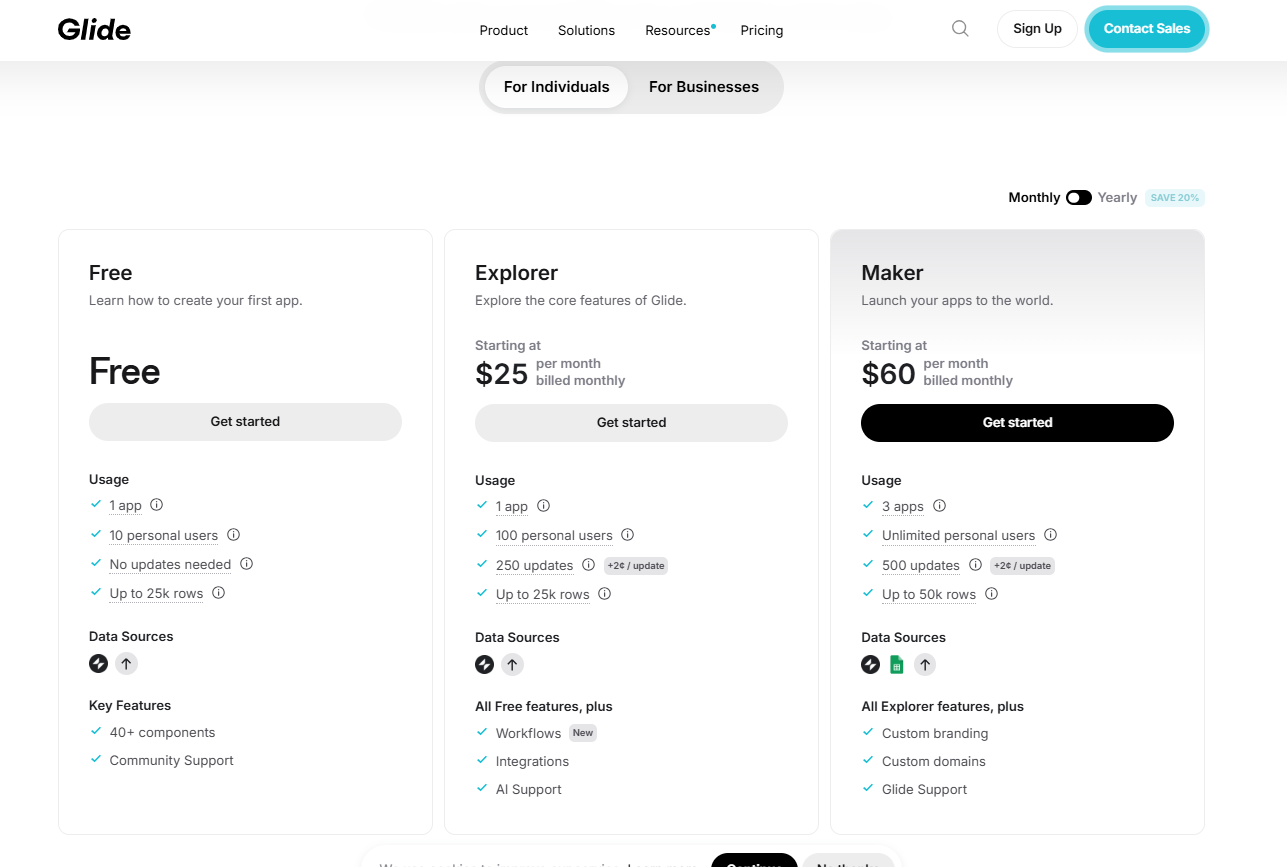The width and height of the screenshot is (1287, 867).
Task: Click Glide Tables icon in Free plan
Action: [x=98, y=663]
